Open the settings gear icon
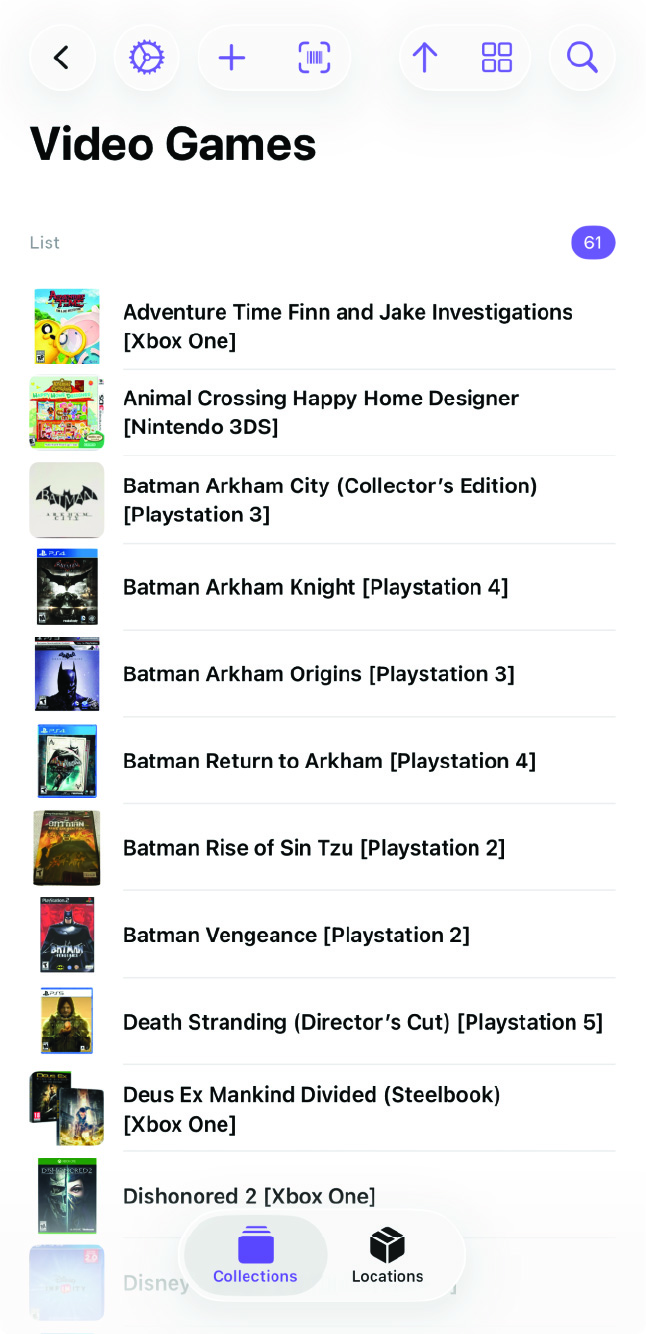This screenshot has width=646, height=1334. tap(147, 57)
